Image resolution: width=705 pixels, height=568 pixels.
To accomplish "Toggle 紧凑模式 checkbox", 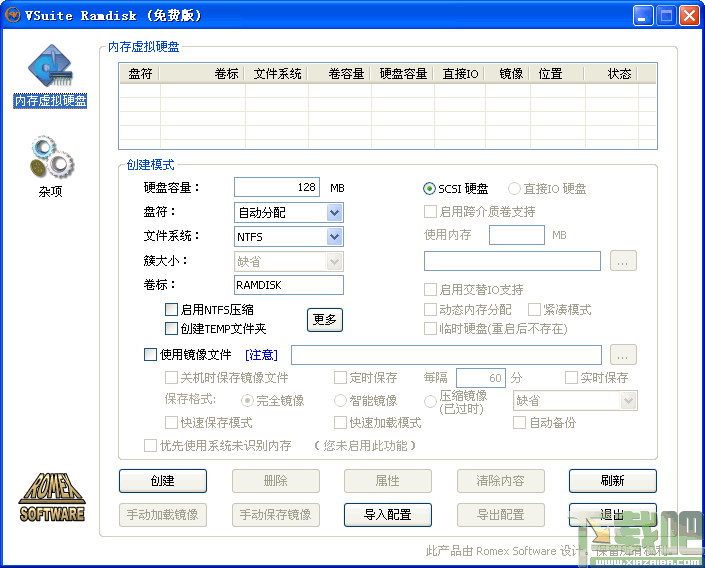I will [534, 309].
